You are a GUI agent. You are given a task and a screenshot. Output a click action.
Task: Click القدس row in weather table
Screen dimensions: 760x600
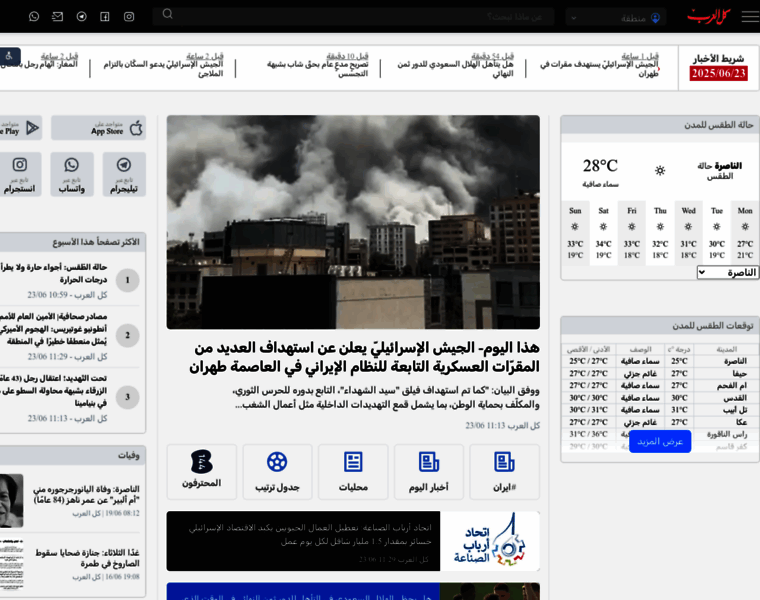point(660,398)
